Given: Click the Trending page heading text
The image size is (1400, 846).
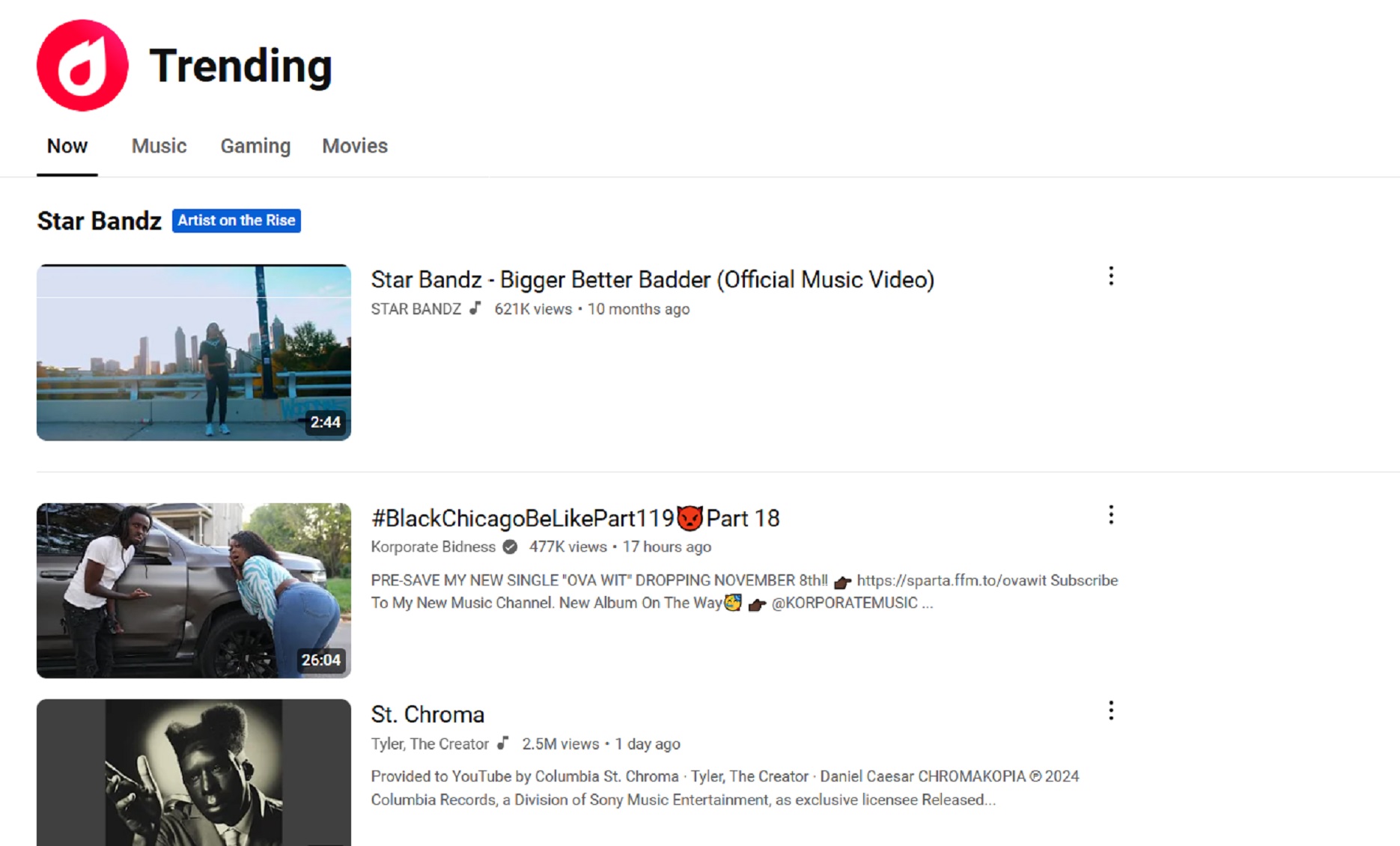Looking at the screenshot, I should coord(240,66).
